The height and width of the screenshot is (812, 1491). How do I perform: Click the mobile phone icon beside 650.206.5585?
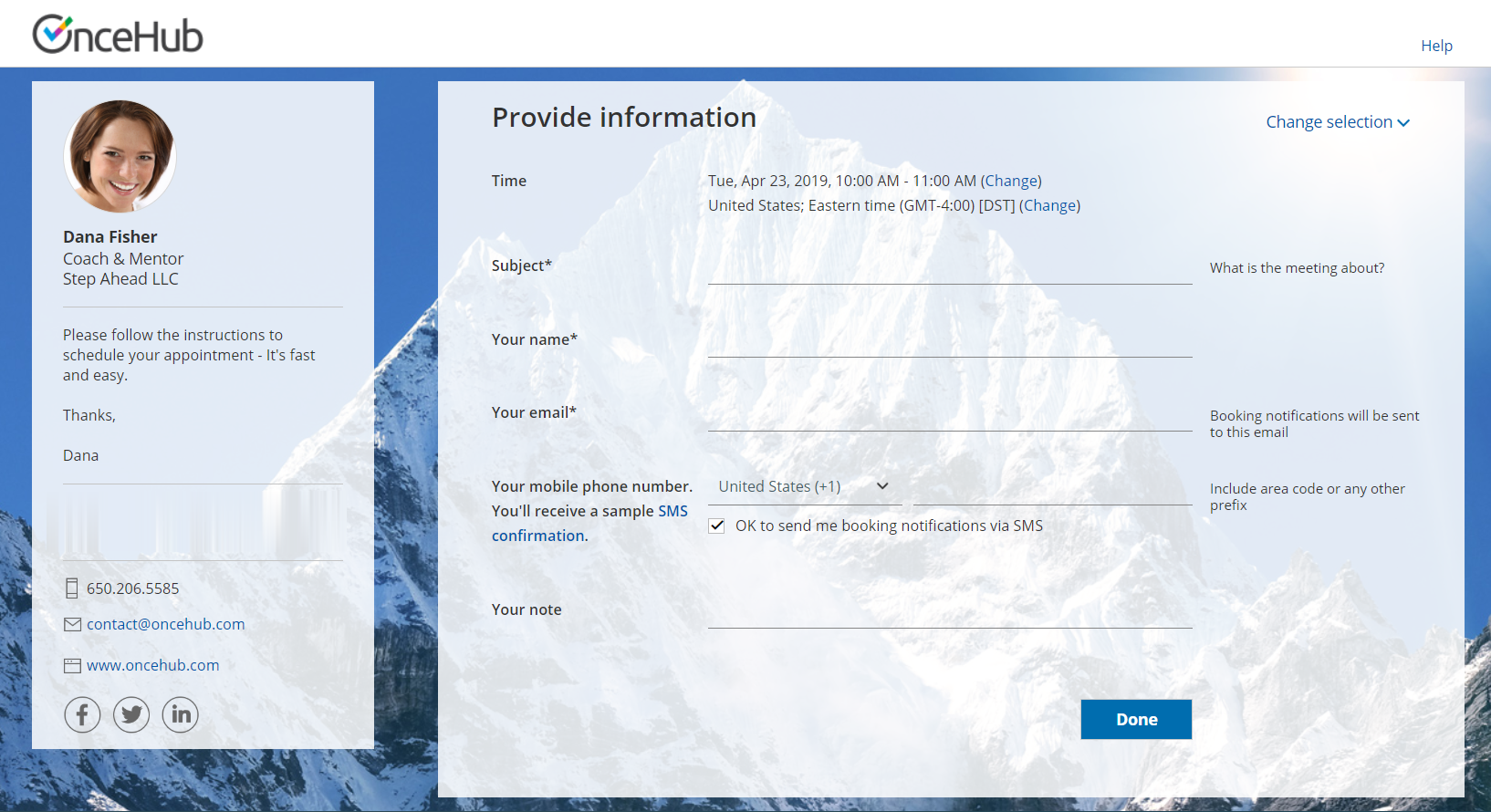point(72,588)
